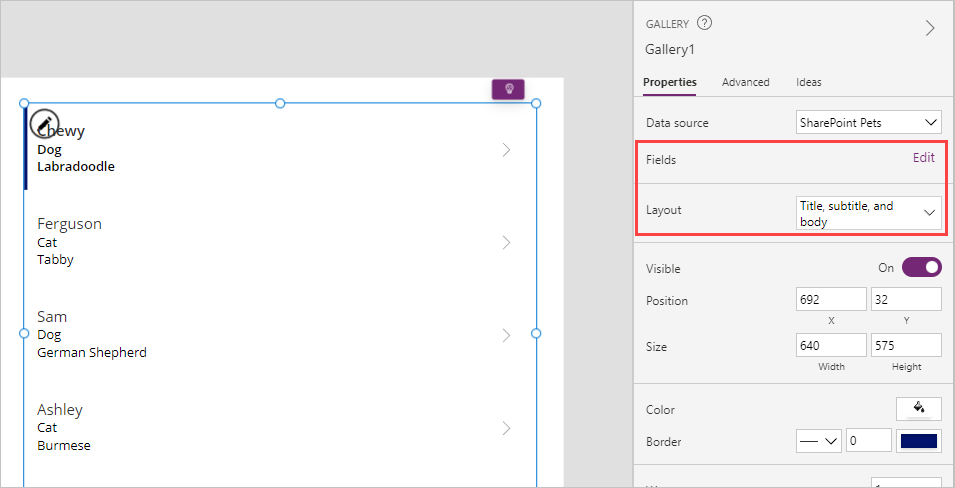Open the Data source dropdown

(x=869, y=122)
